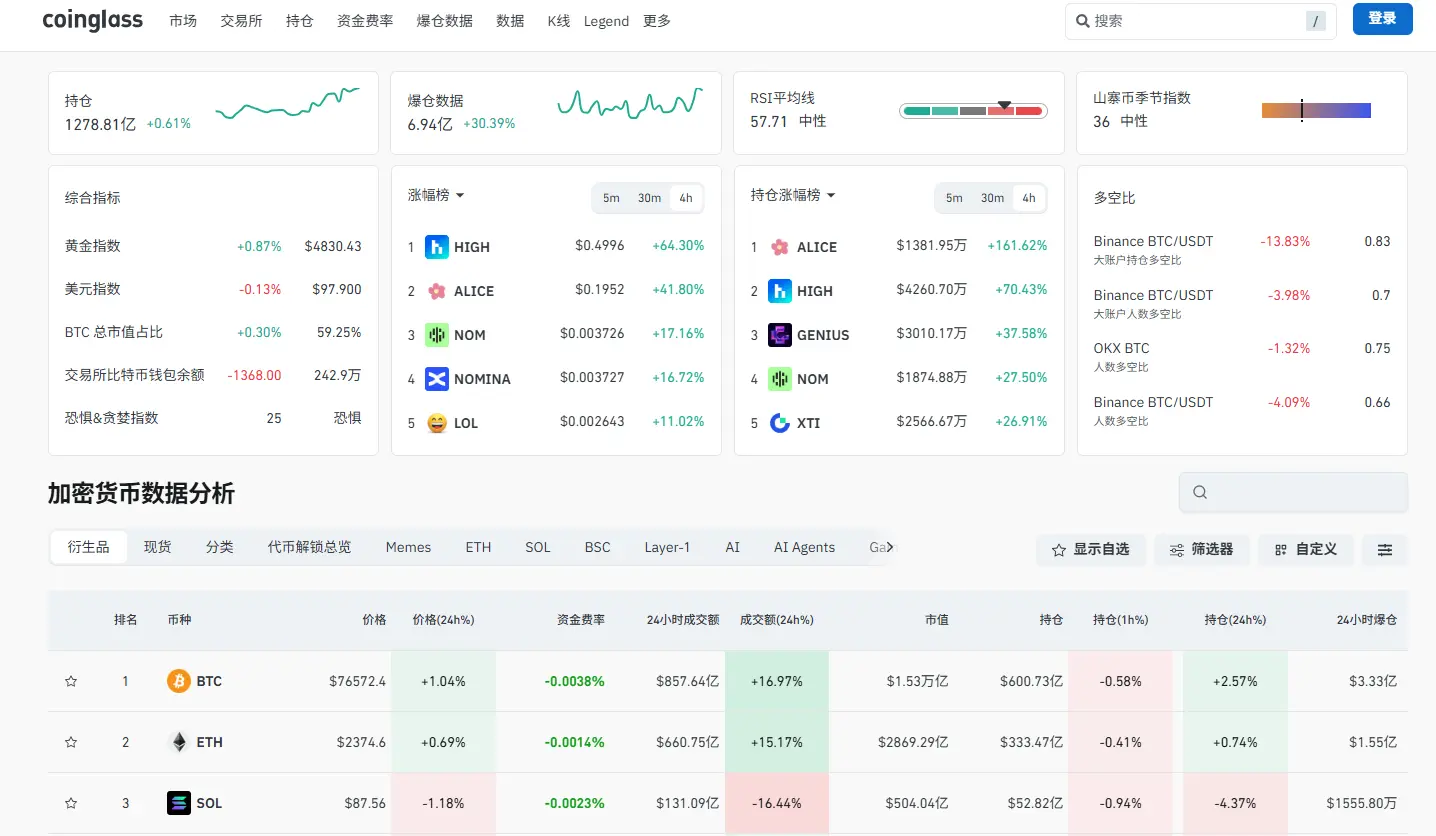
Task: Click the coinglass logo
Action: [93, 20]
